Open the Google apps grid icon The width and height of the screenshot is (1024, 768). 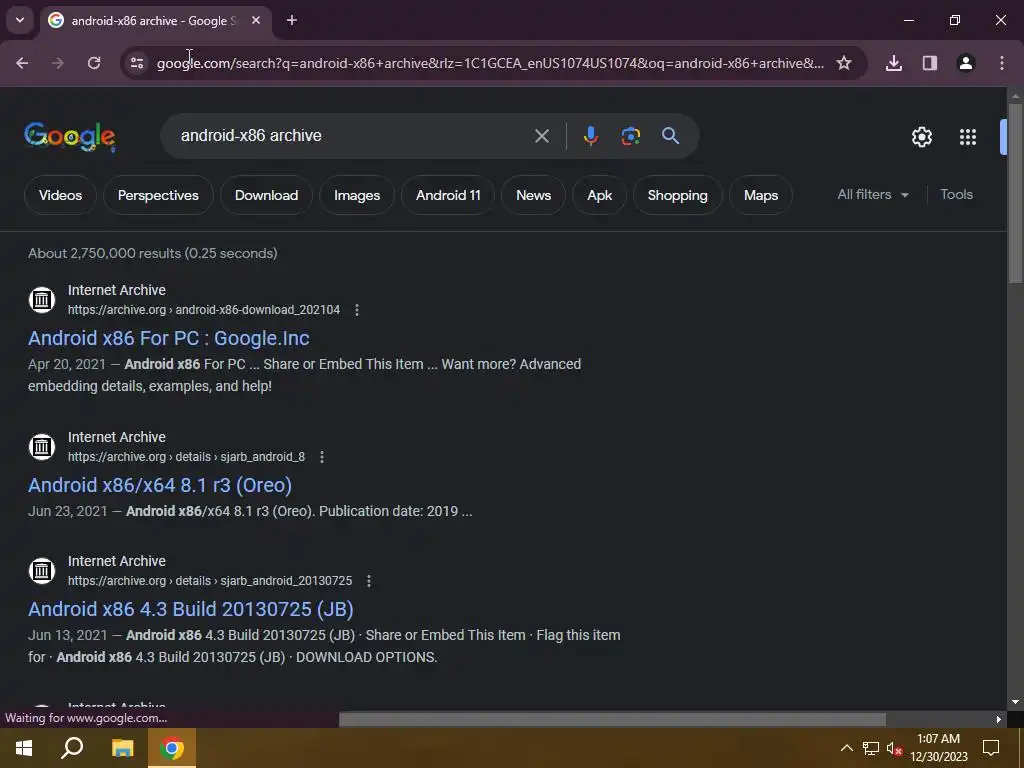point(968,136)
